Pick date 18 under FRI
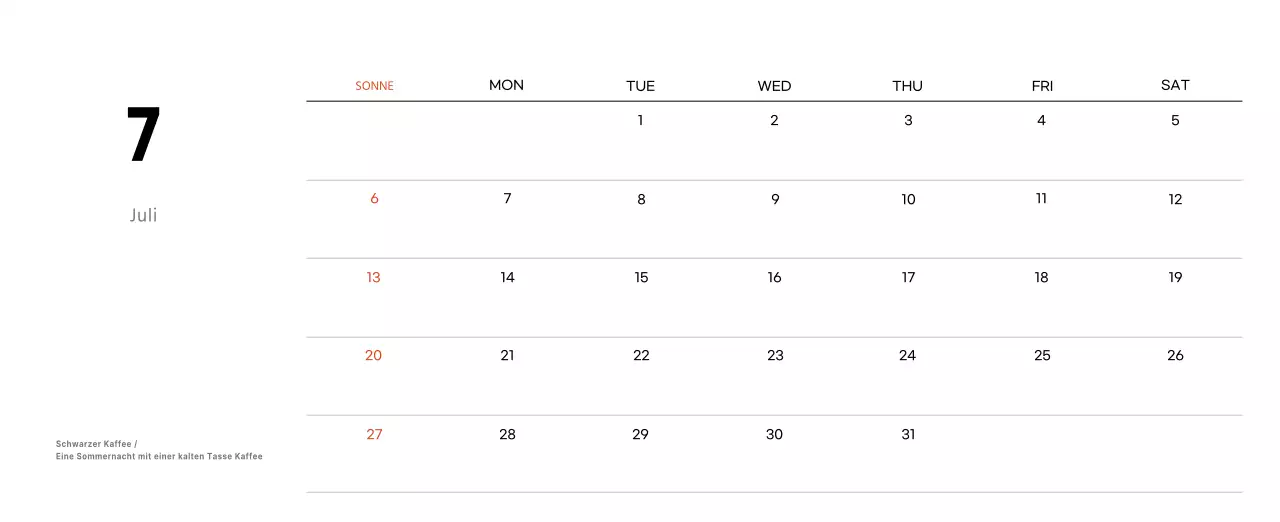Image resolution: width=1280 pixels, height=522 pixels. (x=1041, y=277)
